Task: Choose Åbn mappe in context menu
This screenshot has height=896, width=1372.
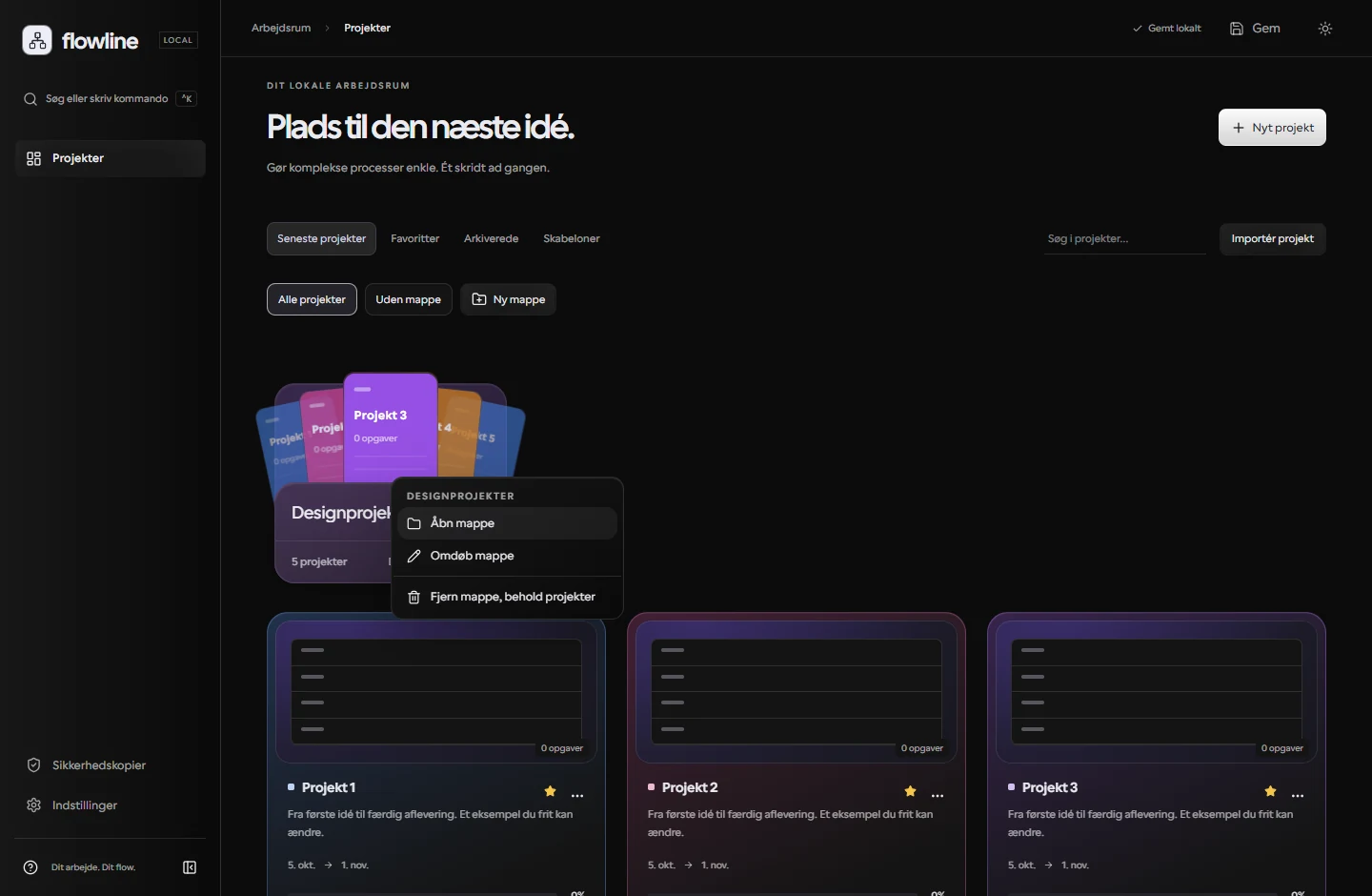Action: [507, 523]
